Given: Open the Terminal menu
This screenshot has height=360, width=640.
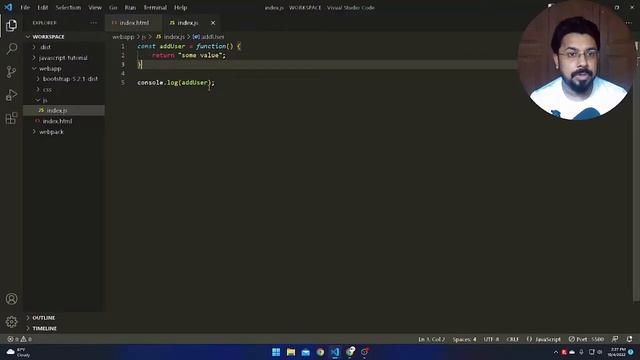Looking at the screenshot, I should tap(155, 7).
